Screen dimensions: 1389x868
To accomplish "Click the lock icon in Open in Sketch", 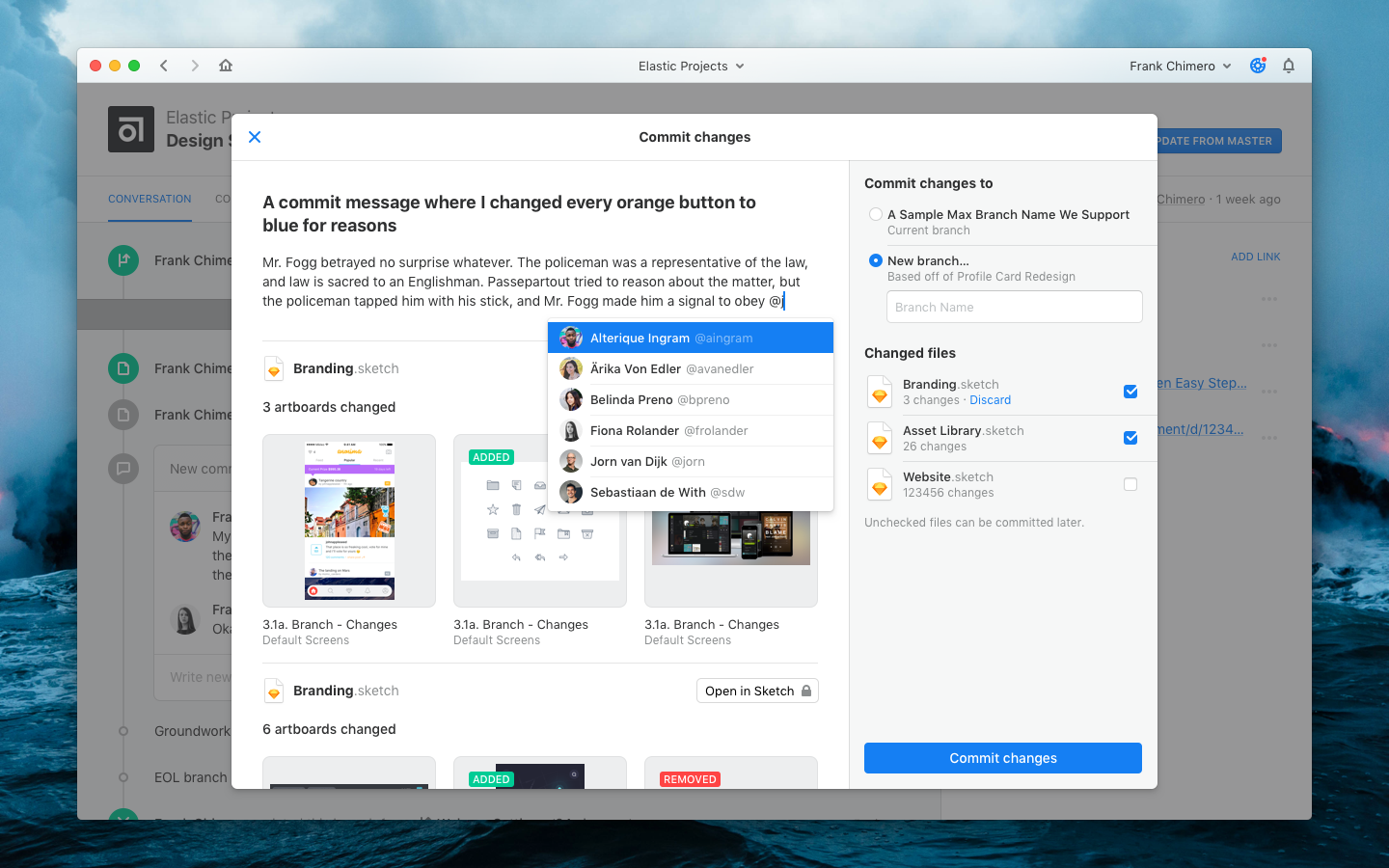I will click(806, 691).
